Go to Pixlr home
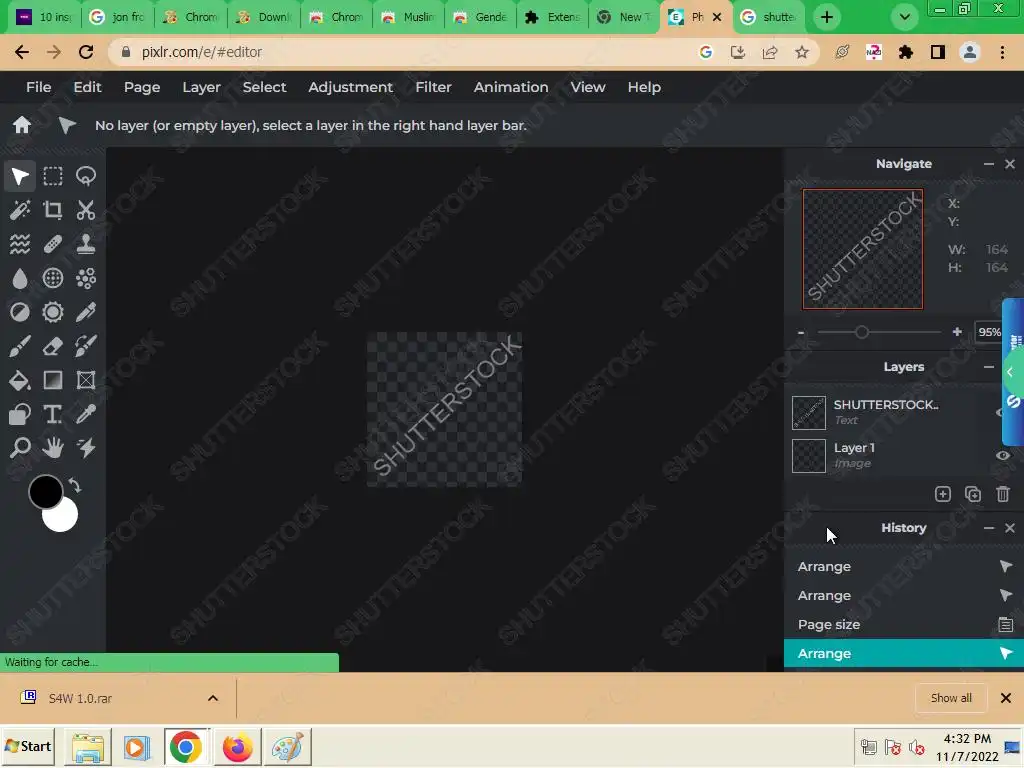The height and width of the screenshot is (768, 1024). tap(22, 125)
